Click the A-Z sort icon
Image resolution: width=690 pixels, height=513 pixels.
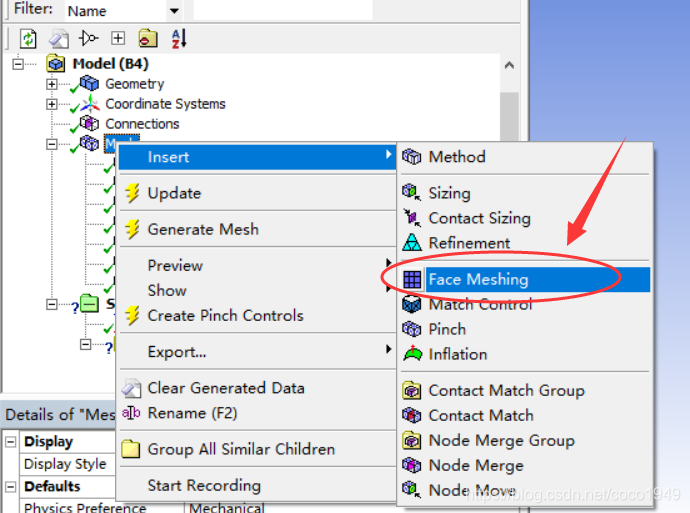[x=179, y=38]
